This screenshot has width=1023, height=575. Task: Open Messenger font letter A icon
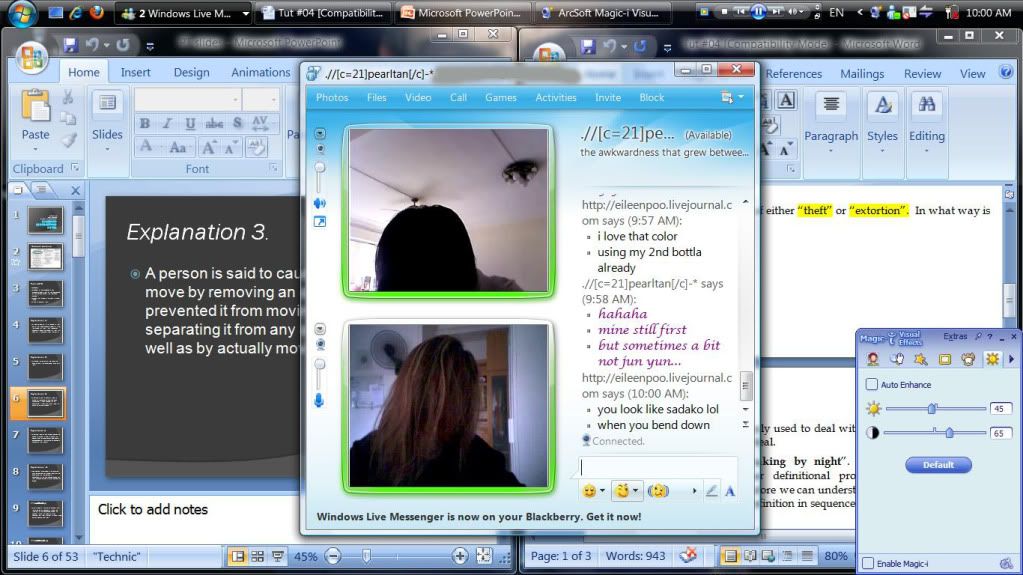tap(730, 491)
